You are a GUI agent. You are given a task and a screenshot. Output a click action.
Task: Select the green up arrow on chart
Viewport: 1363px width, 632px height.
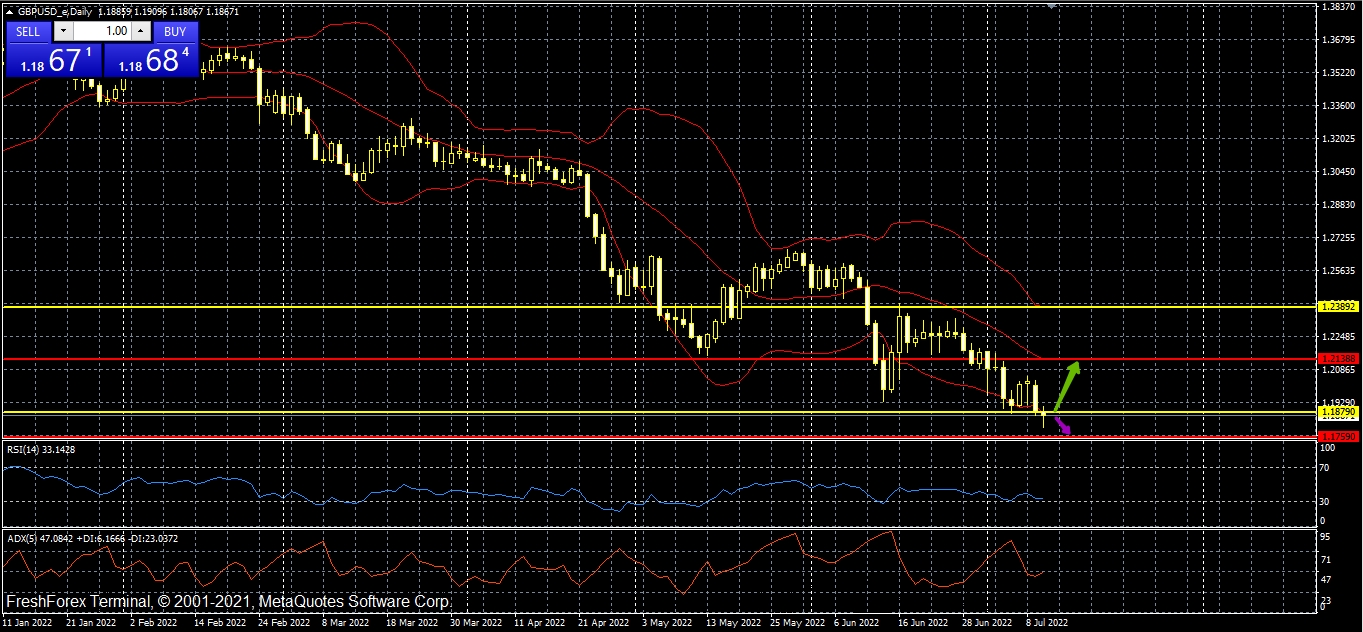[1067, 382]
